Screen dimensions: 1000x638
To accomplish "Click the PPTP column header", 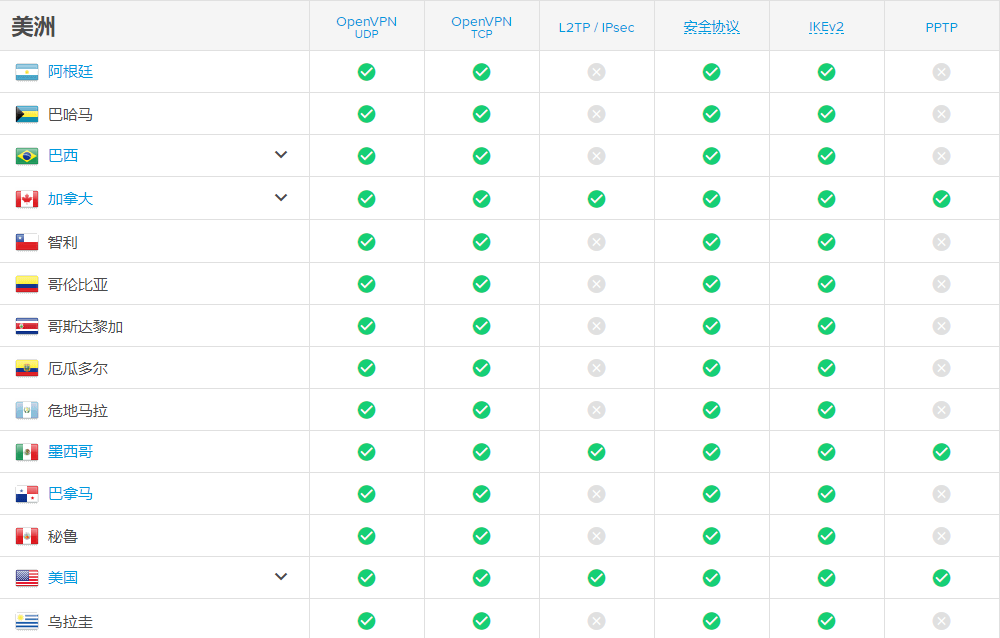I will click(941, 27).
